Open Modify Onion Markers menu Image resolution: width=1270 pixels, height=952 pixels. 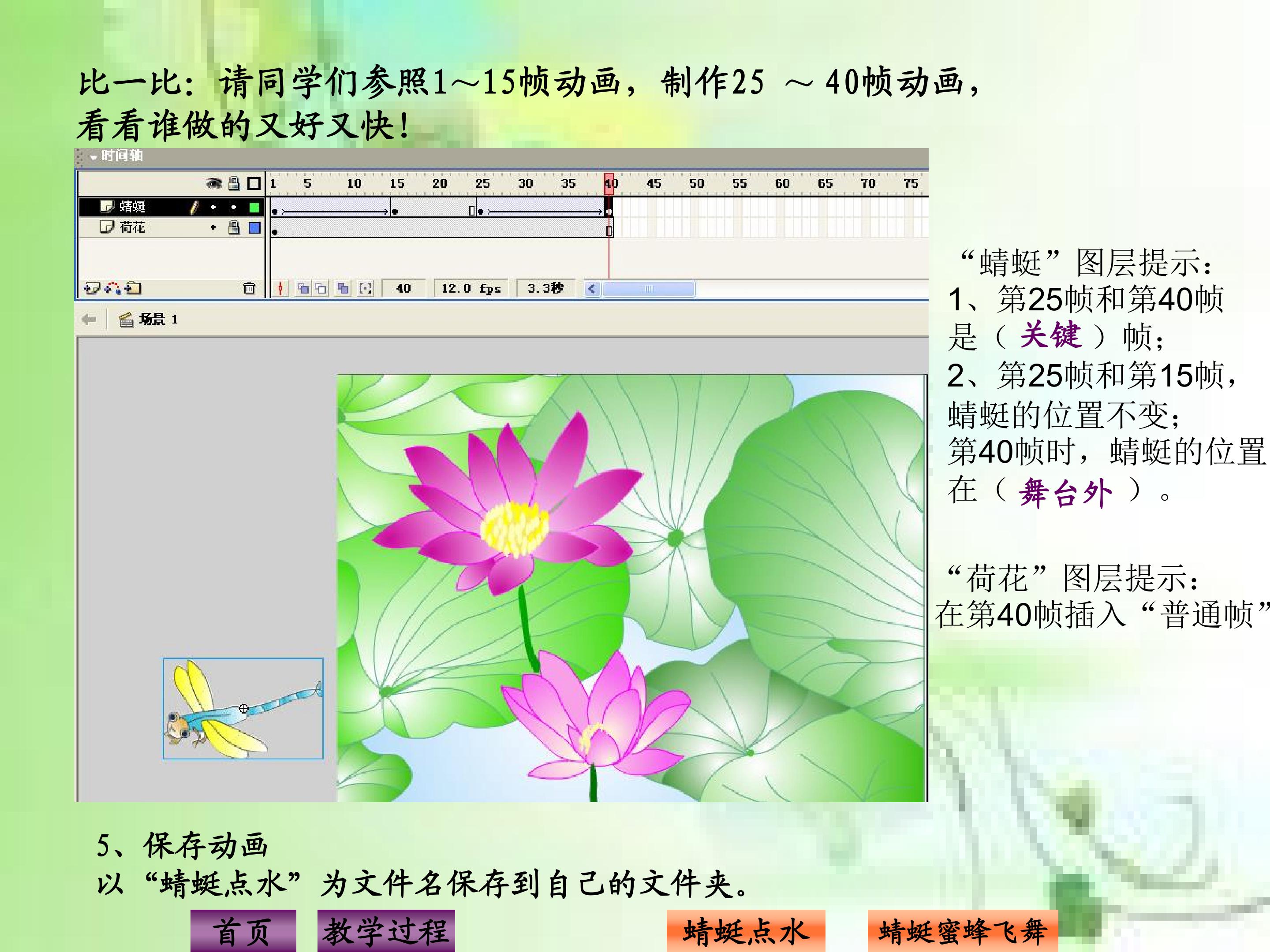pyautogui.click(x=365, y=289)
